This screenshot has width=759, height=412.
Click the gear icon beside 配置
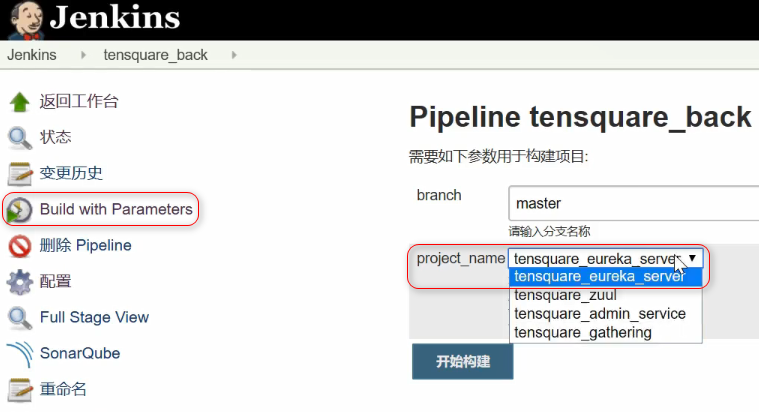point(20,282)
